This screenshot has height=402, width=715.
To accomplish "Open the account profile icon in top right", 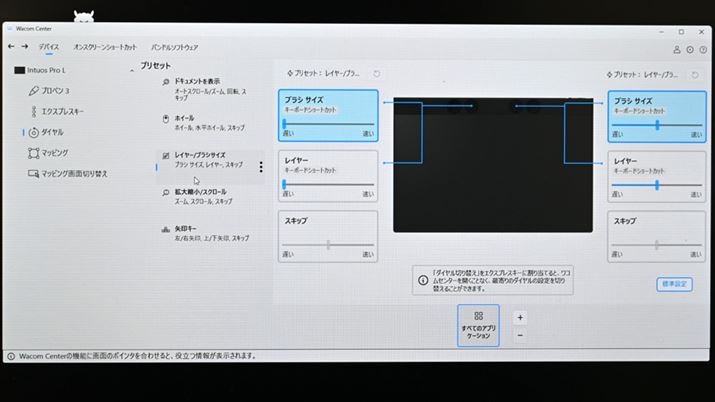I will [x=677, y=49].
